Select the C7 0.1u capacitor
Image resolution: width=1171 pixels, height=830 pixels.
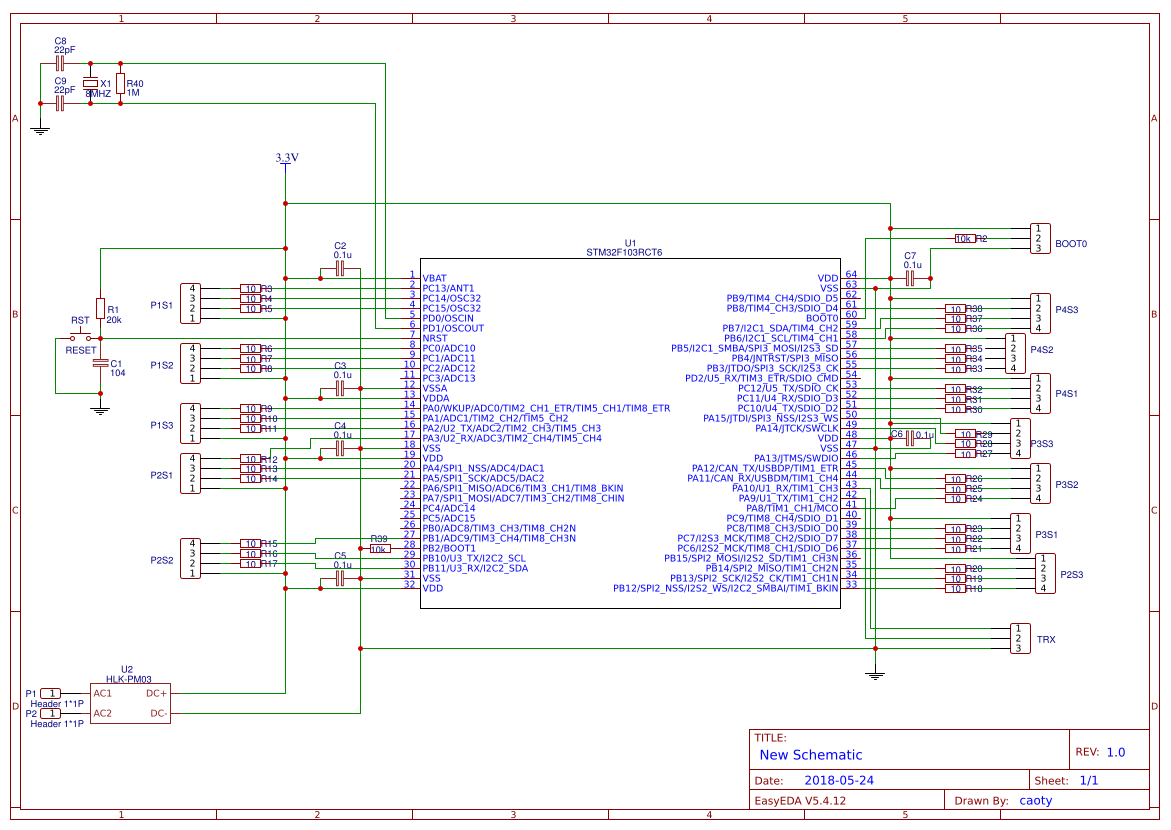coord(910,279)
